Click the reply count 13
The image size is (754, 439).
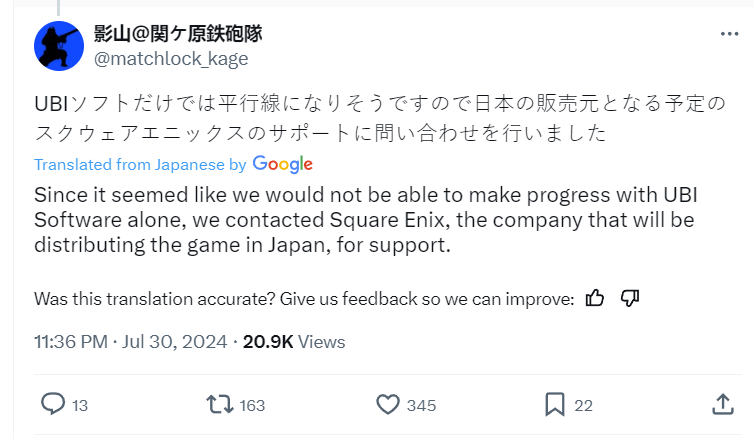81,405
